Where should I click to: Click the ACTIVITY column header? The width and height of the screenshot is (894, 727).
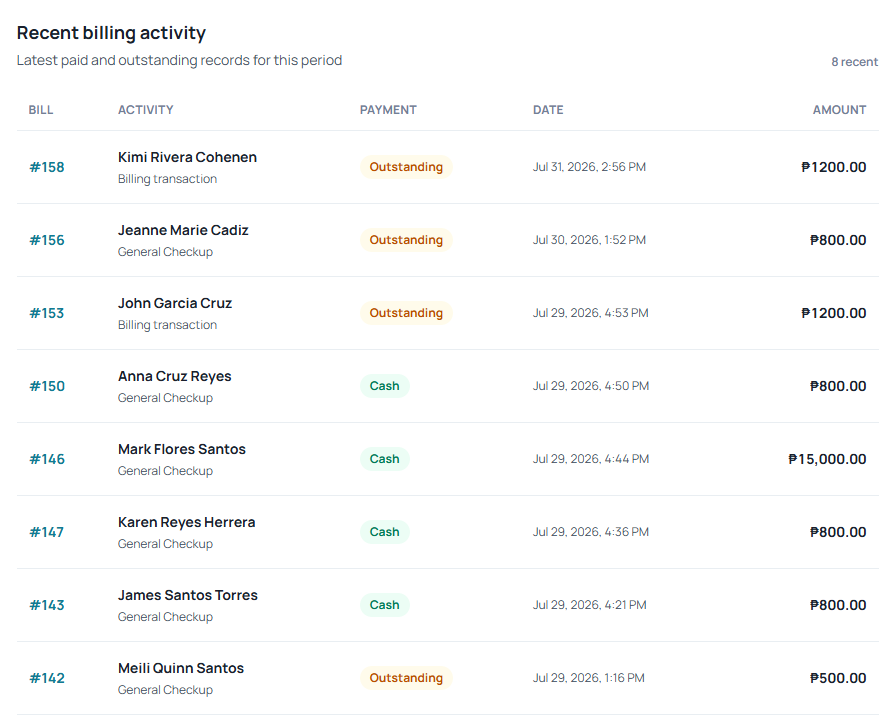coord(145,110)
